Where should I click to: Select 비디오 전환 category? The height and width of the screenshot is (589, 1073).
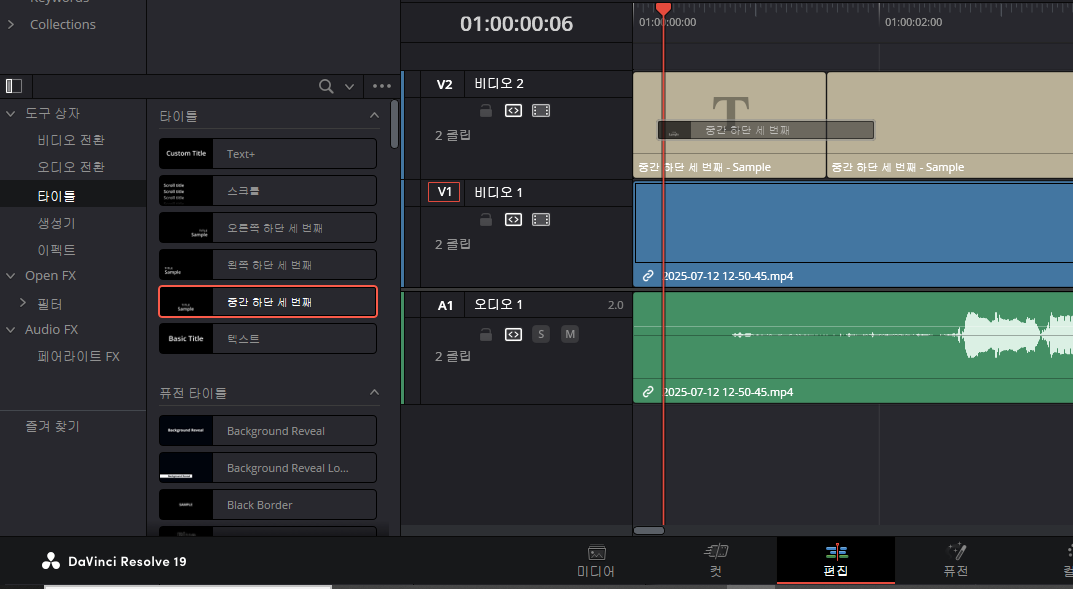[x=71, y=140]
